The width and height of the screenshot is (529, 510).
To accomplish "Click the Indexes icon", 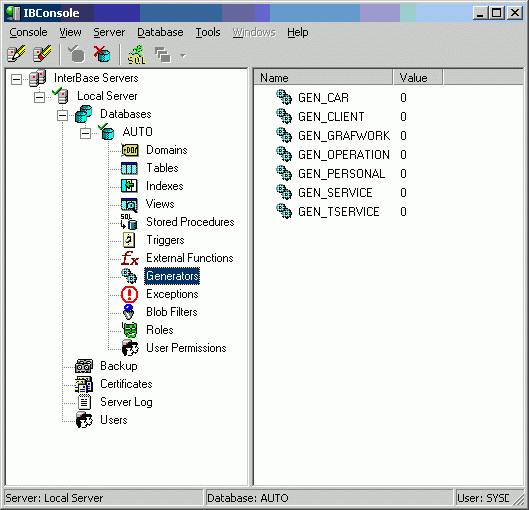I will tap(129, 186).
